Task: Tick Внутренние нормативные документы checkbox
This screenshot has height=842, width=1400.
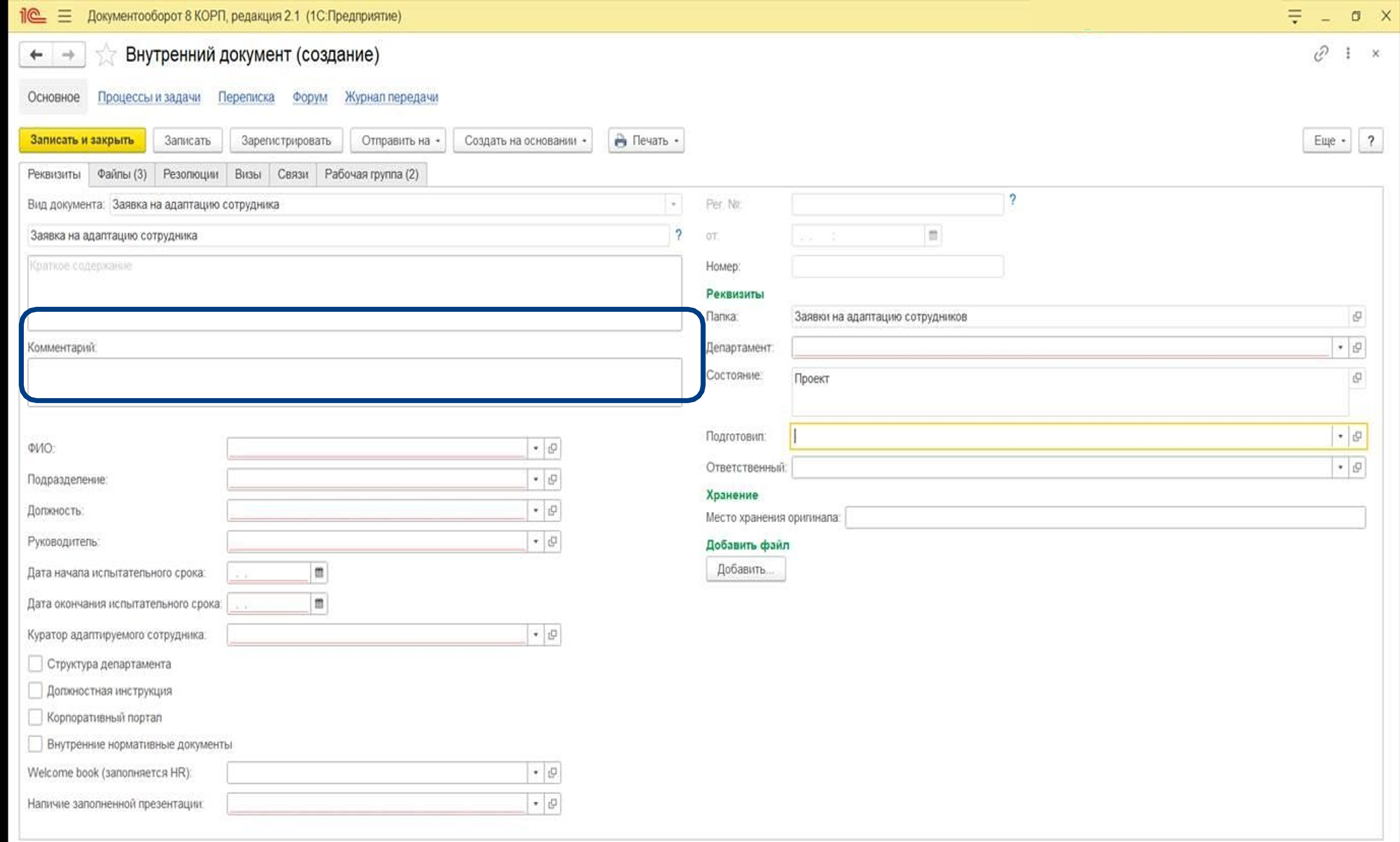Action: coord(35,744)
